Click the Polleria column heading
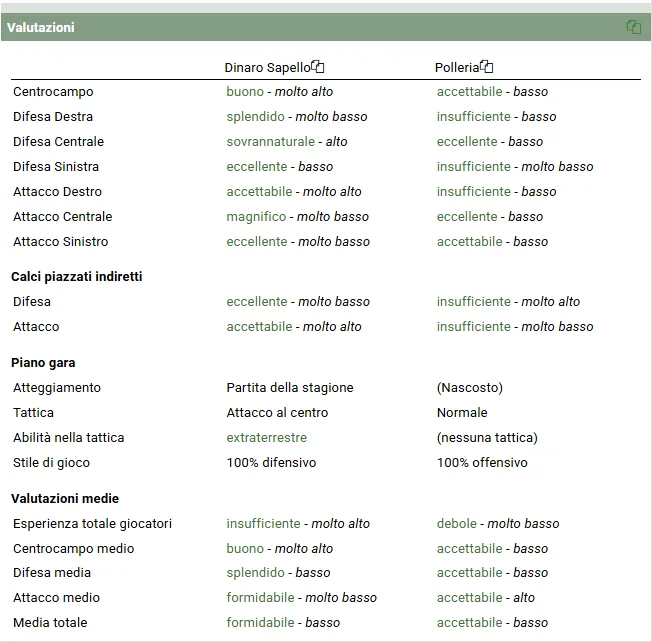Screen dimensions: 652x642 pyautogui.click(x=457, y=68)
